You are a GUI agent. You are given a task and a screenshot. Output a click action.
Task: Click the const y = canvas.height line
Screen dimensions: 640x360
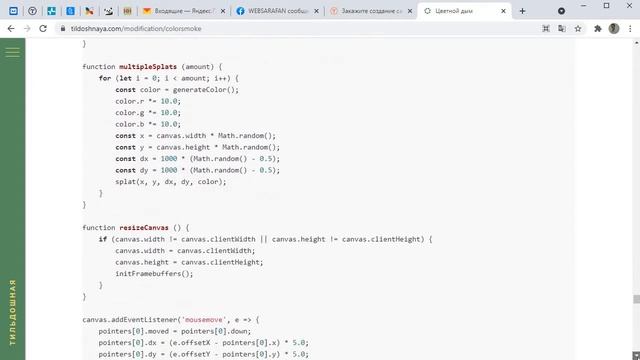coord(198,147)
